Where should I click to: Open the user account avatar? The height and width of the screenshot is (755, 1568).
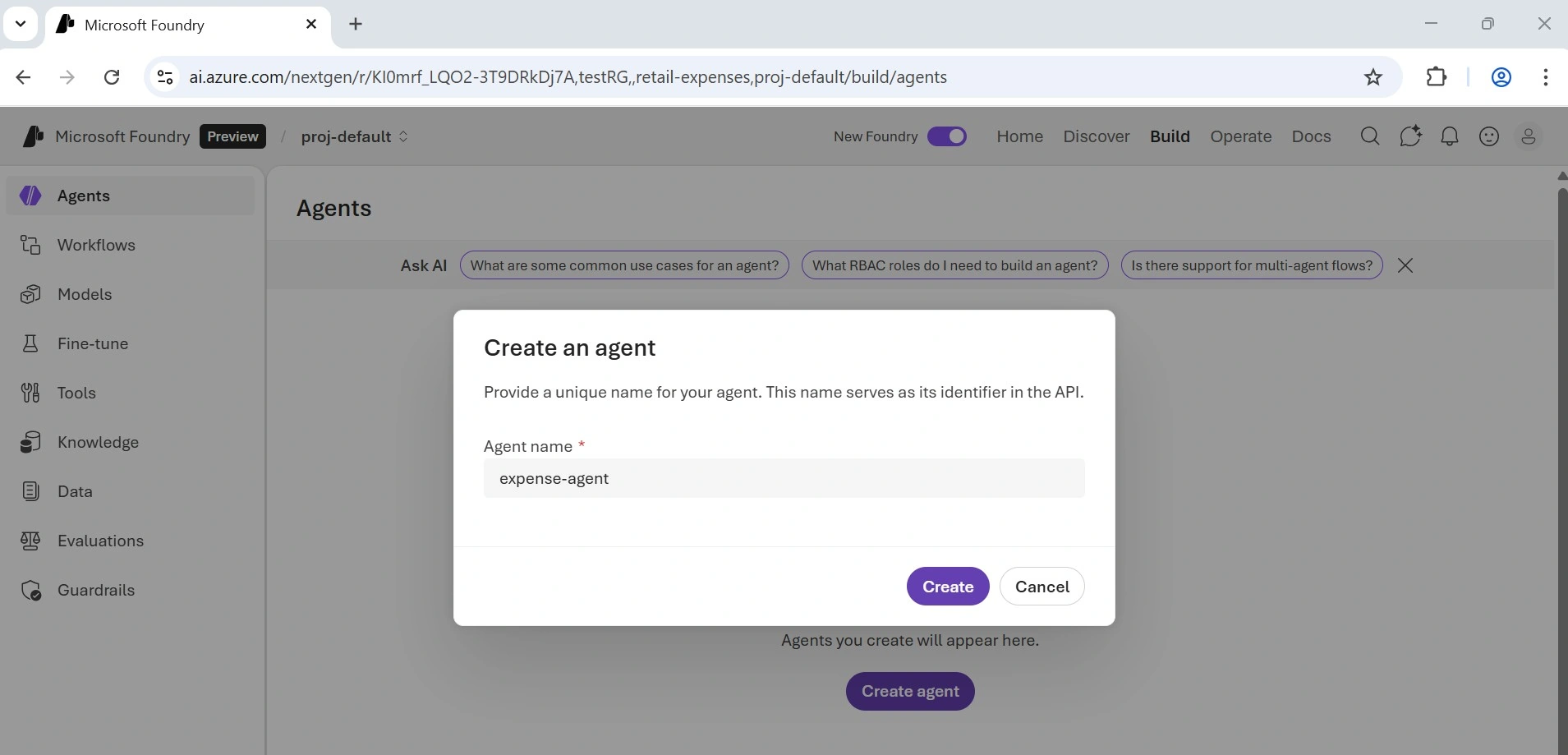1529,136
